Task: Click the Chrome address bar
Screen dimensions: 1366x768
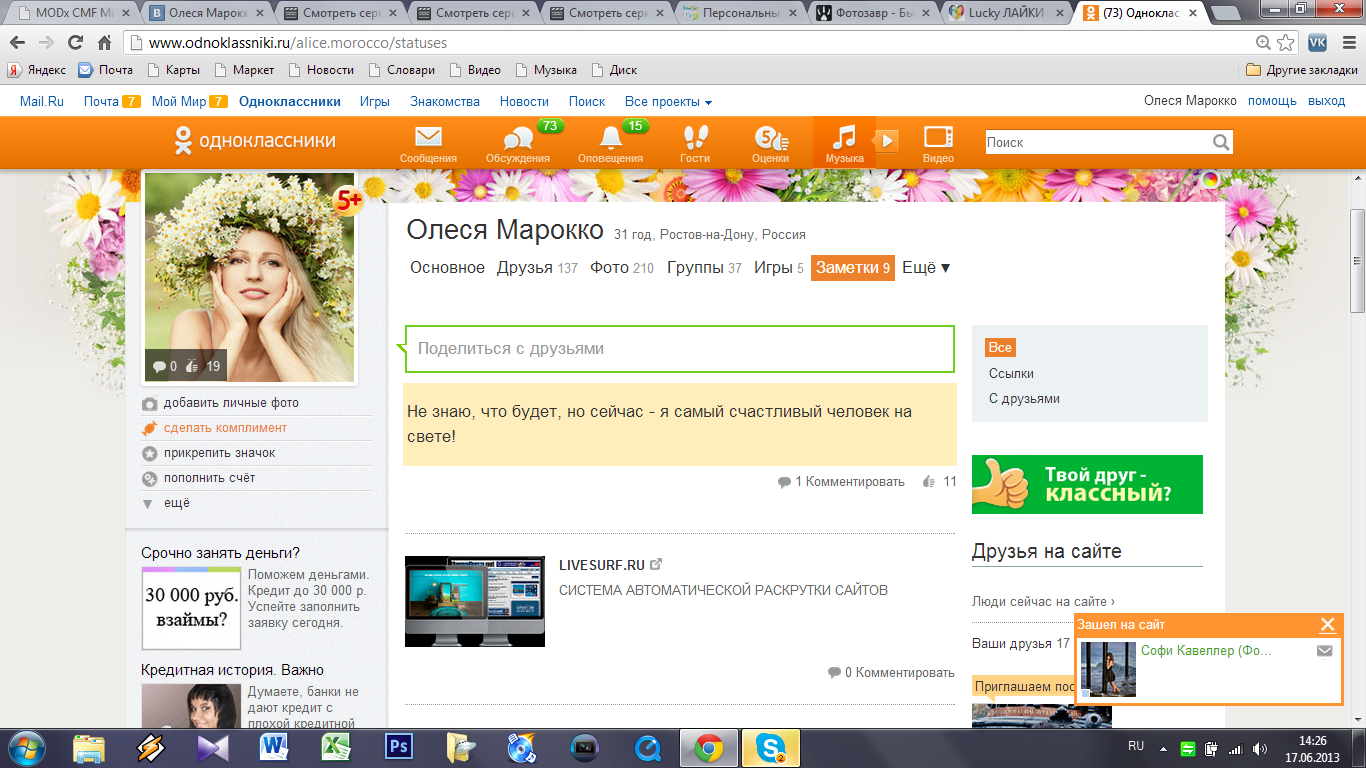Action: click(x=700, y=43)
